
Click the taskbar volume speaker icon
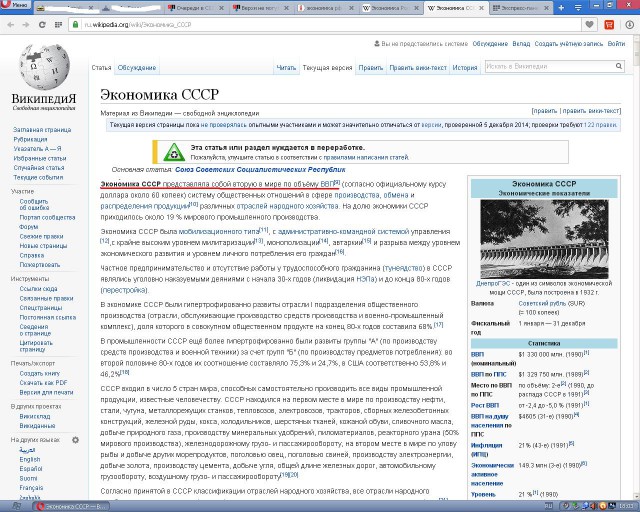[594, 506]
